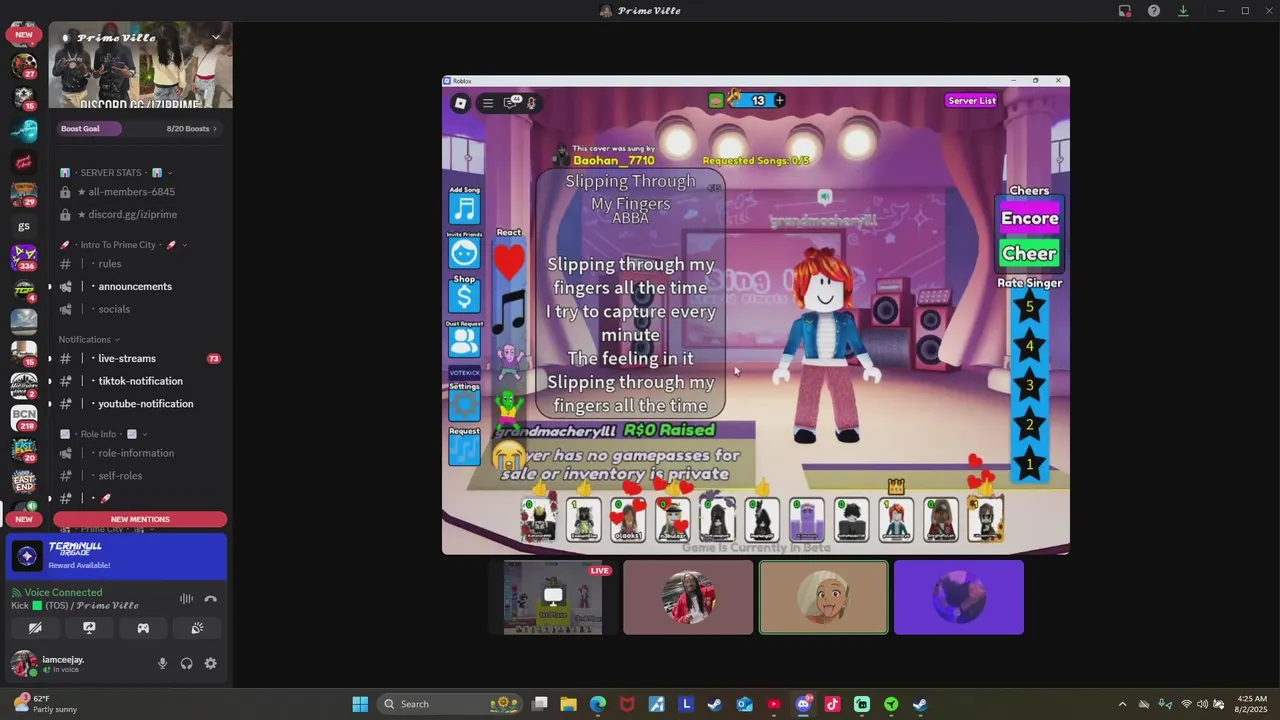Click the green cash icon at top of game
Image resolution: width=1280 pixels, height=720 pixels.
(x=716, y=100)
